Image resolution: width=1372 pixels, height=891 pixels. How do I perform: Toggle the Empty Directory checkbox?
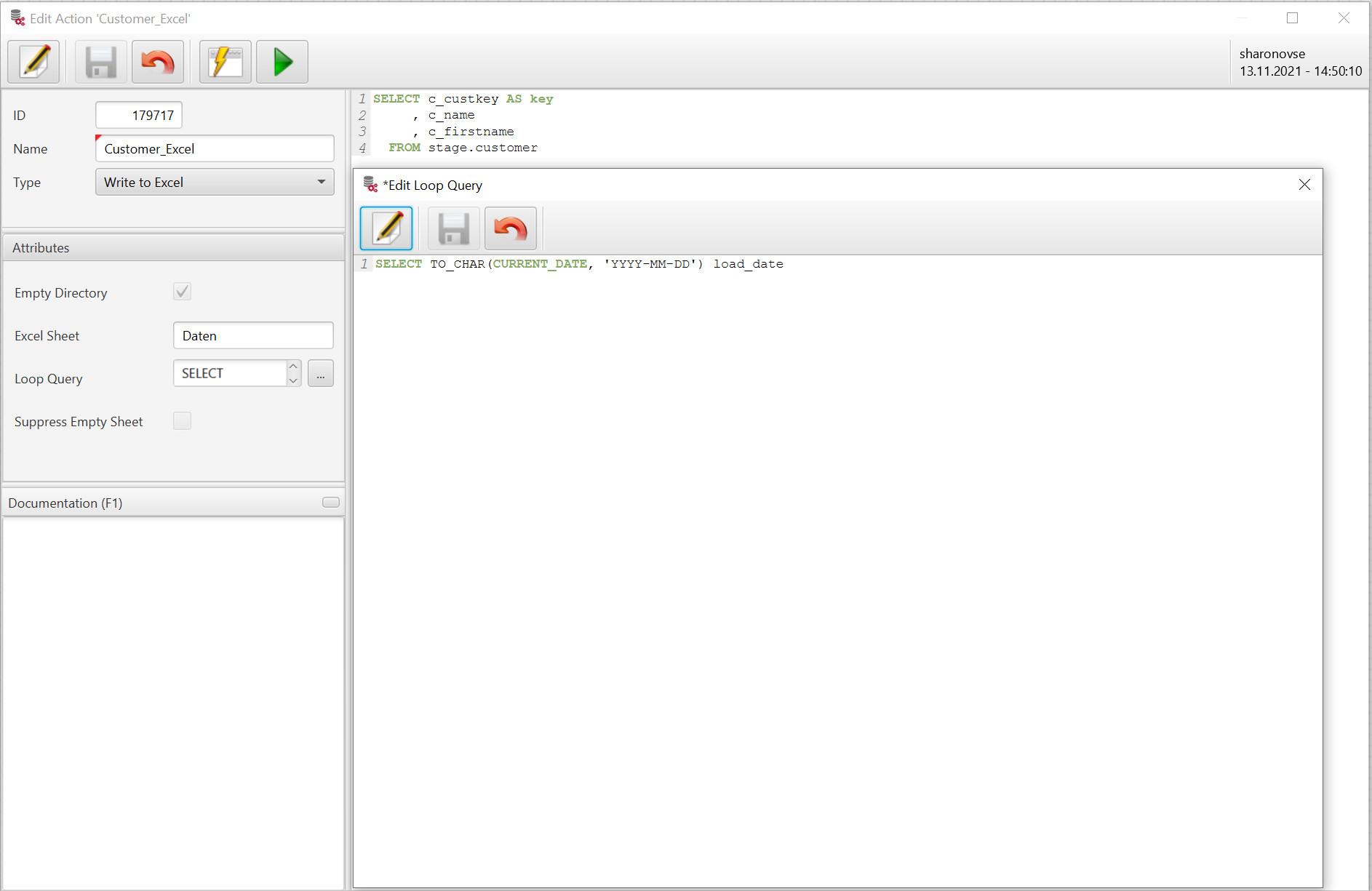click(x=182, y=291)
